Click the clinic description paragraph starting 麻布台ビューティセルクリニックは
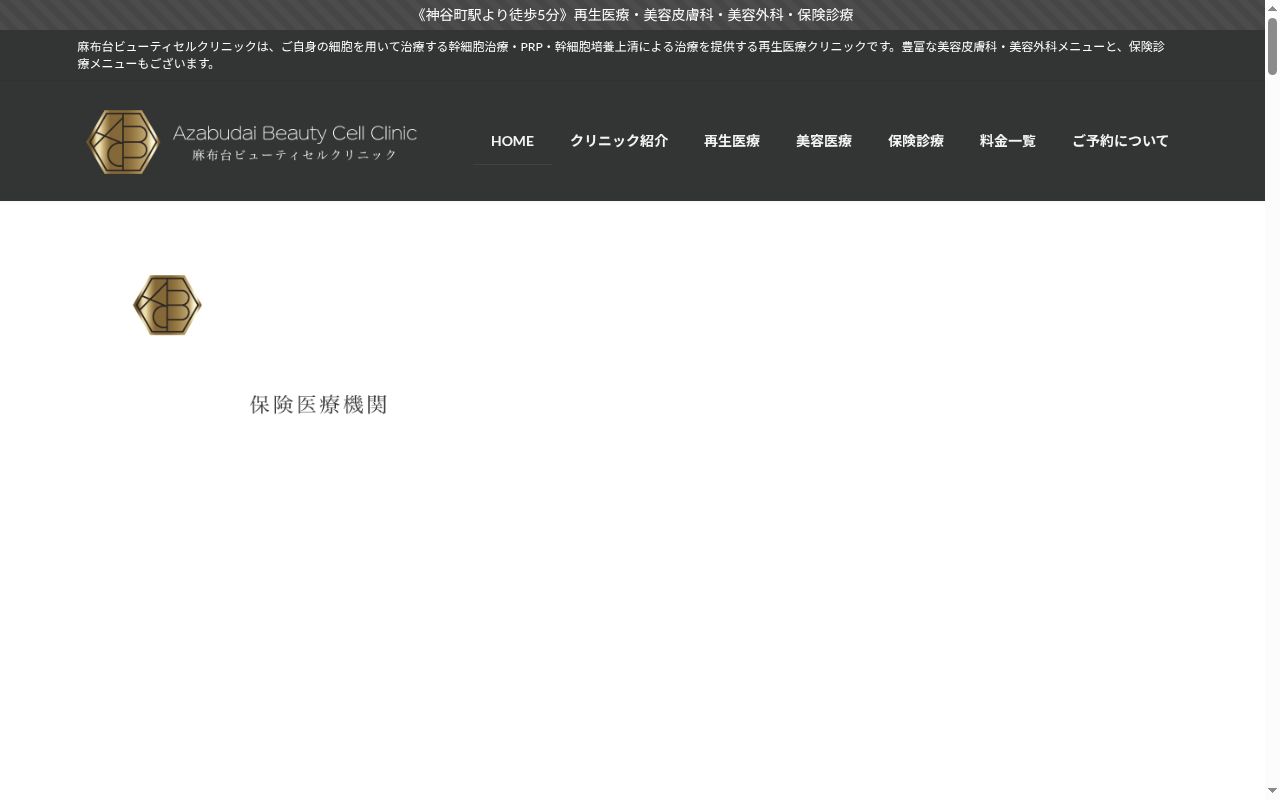1280x800 pixels. click(x=621, y=55)
